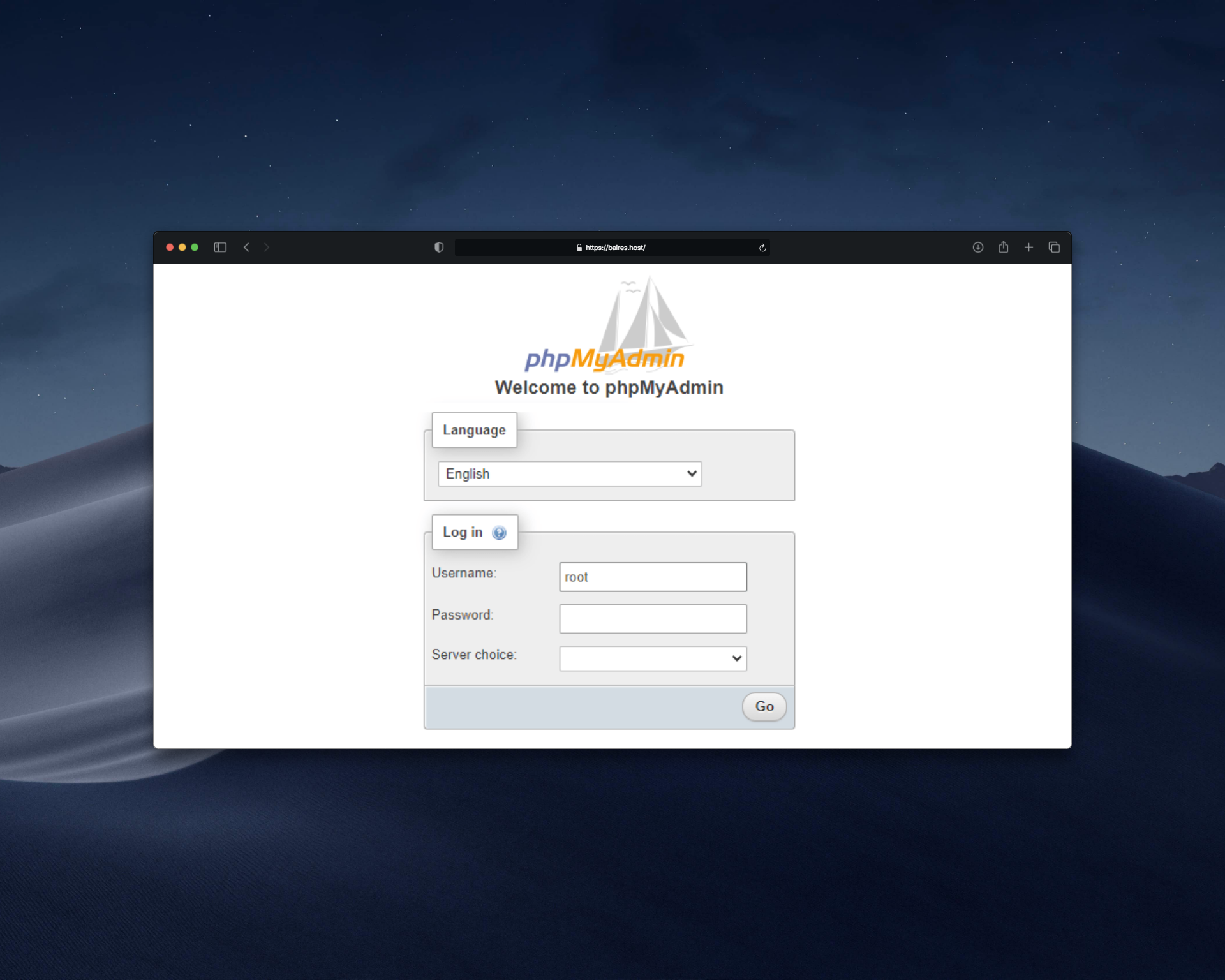Click the Username field containing root
The height and width of the screenshot is (980, 1225).
click(652, 576)
